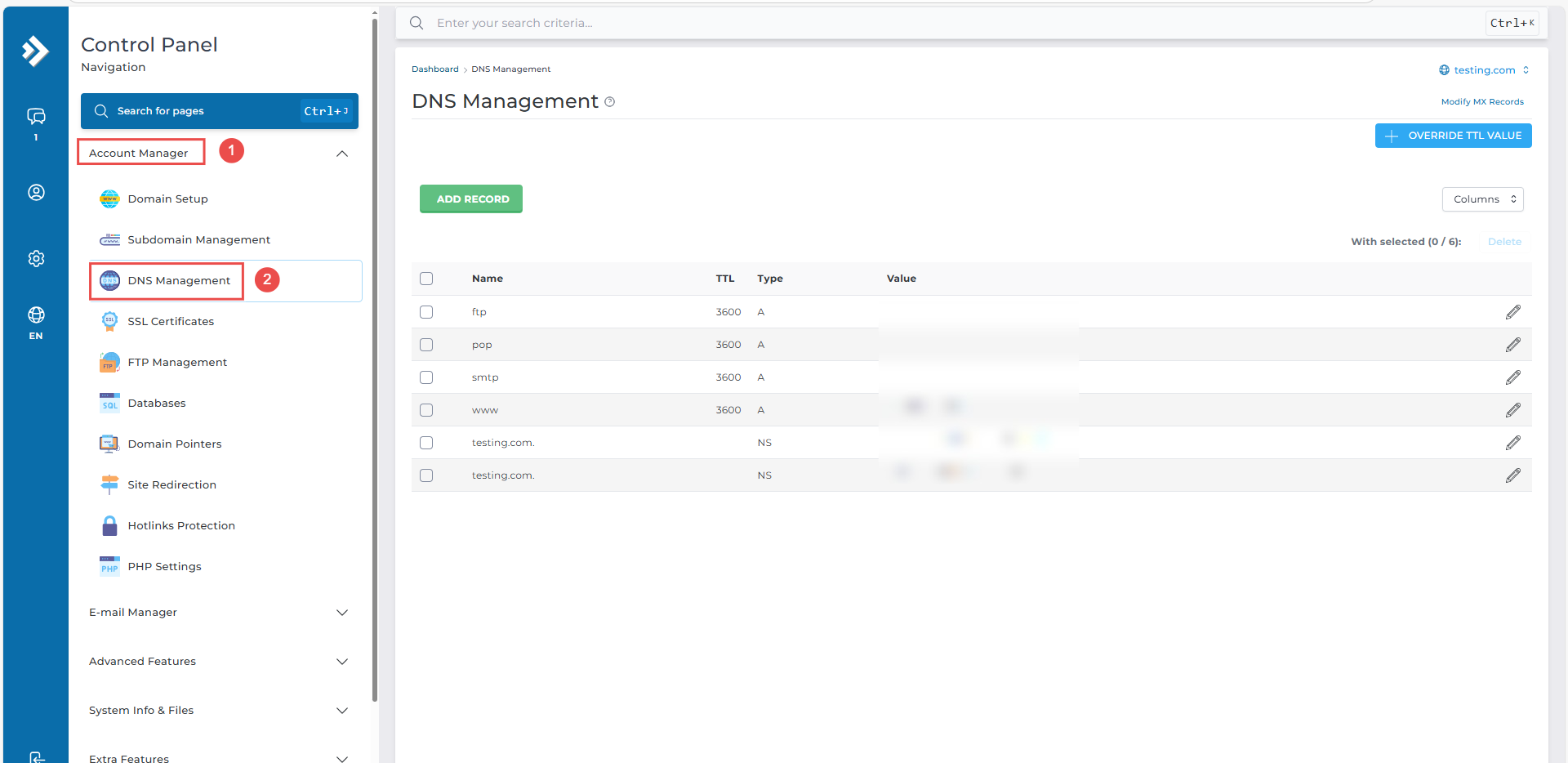Open the Columns dropdown
Viewport: 1568px width, 763px height.
click(x=1482, y=199)
